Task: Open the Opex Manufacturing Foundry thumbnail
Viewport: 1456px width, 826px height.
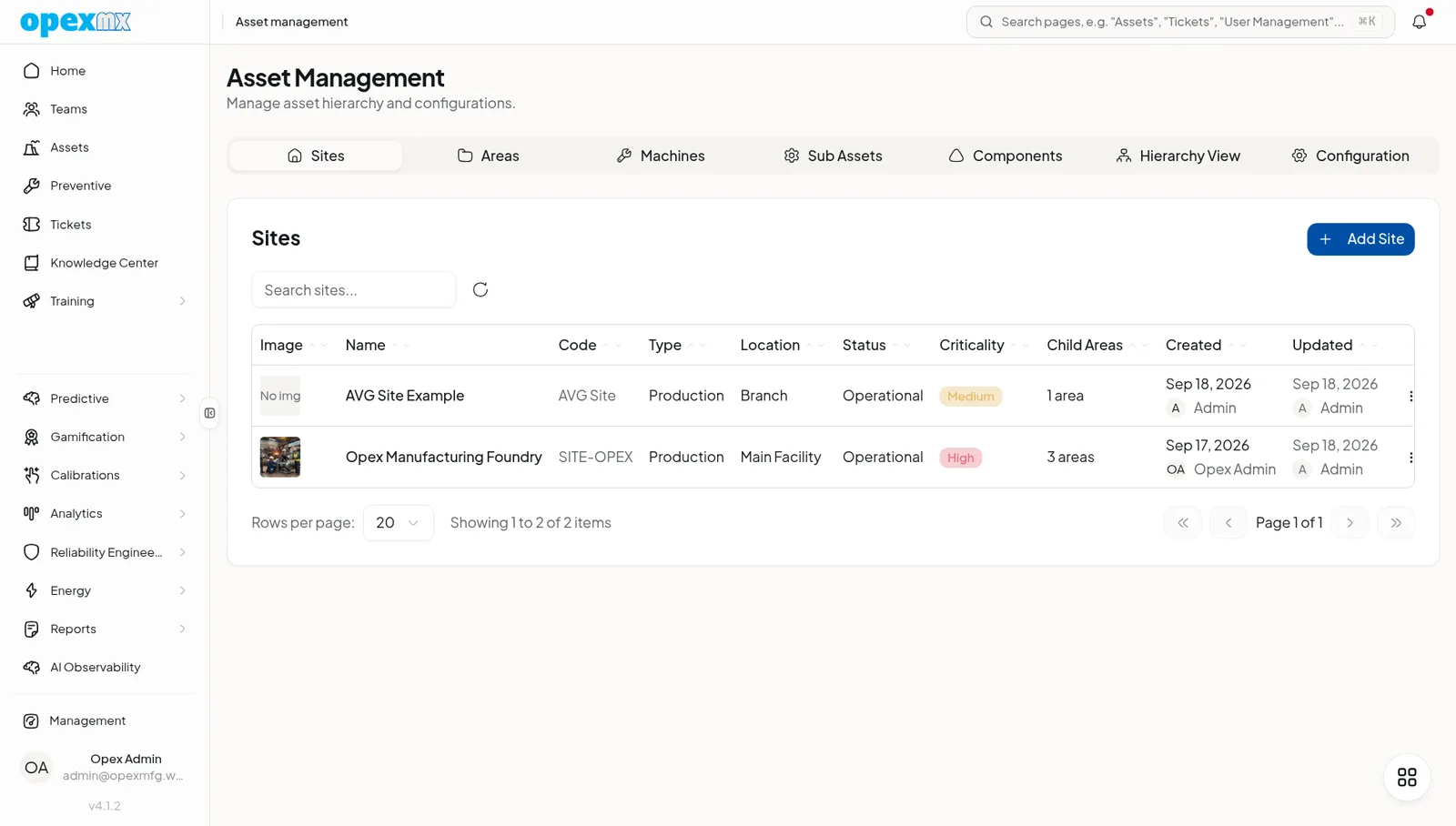Action: [x=280, y=457]
